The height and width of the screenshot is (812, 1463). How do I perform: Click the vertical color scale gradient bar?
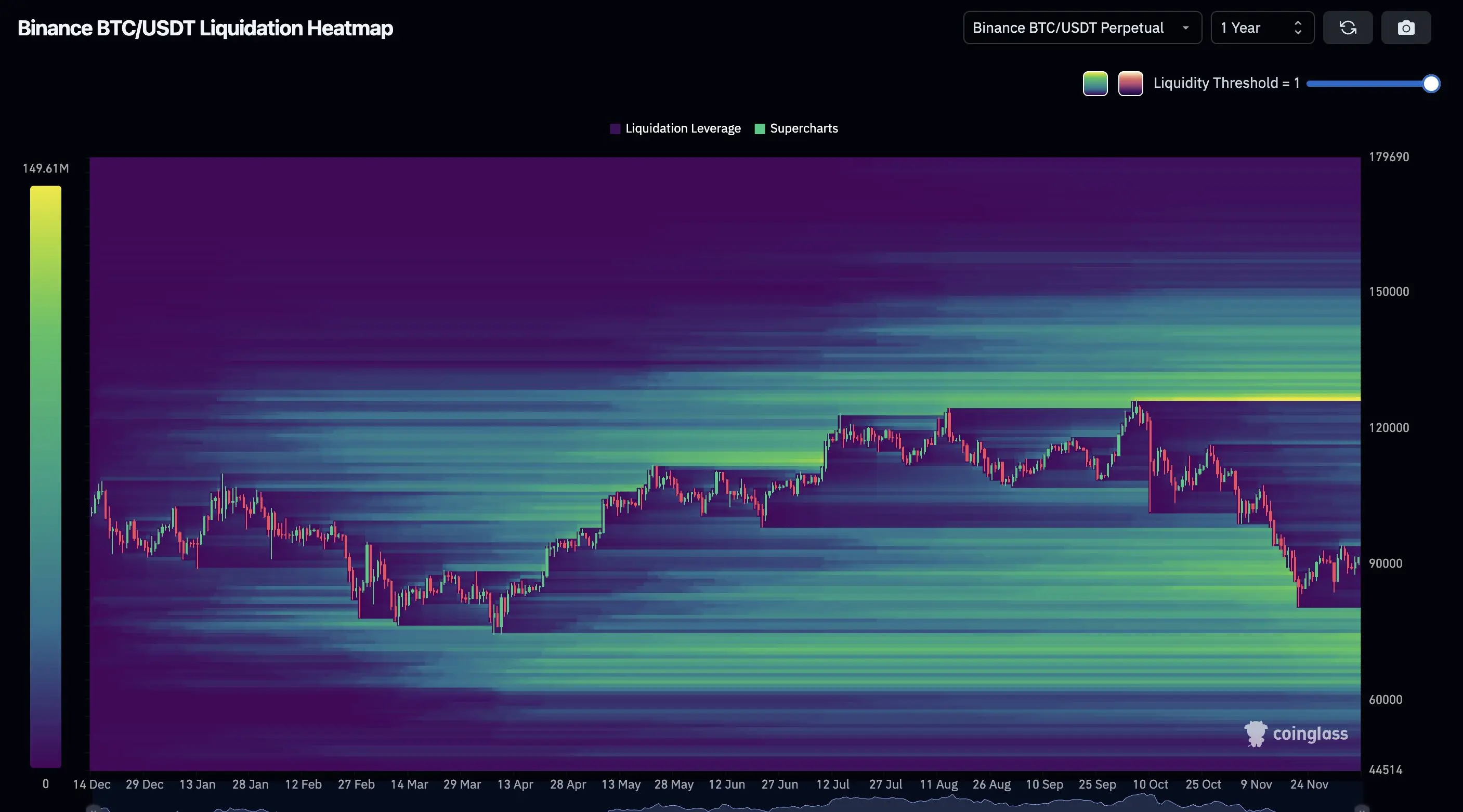click(x=45, y=477)
